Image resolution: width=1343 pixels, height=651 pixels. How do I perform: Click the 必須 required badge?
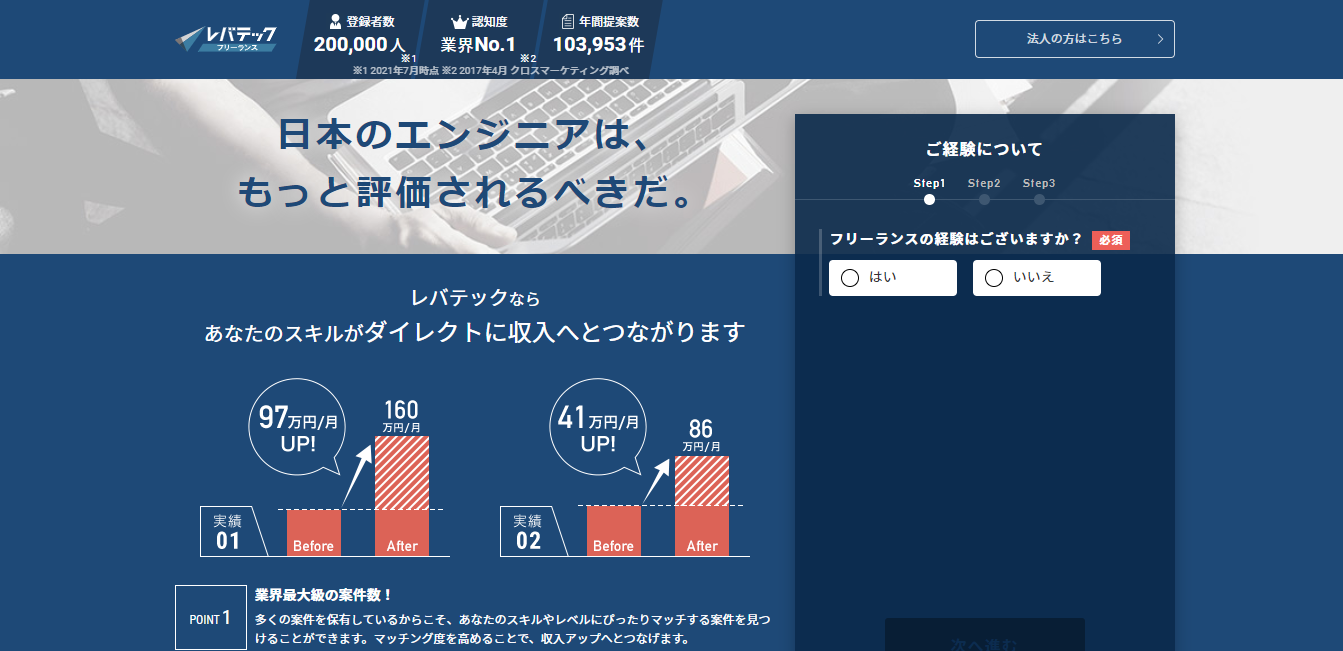1110,240
